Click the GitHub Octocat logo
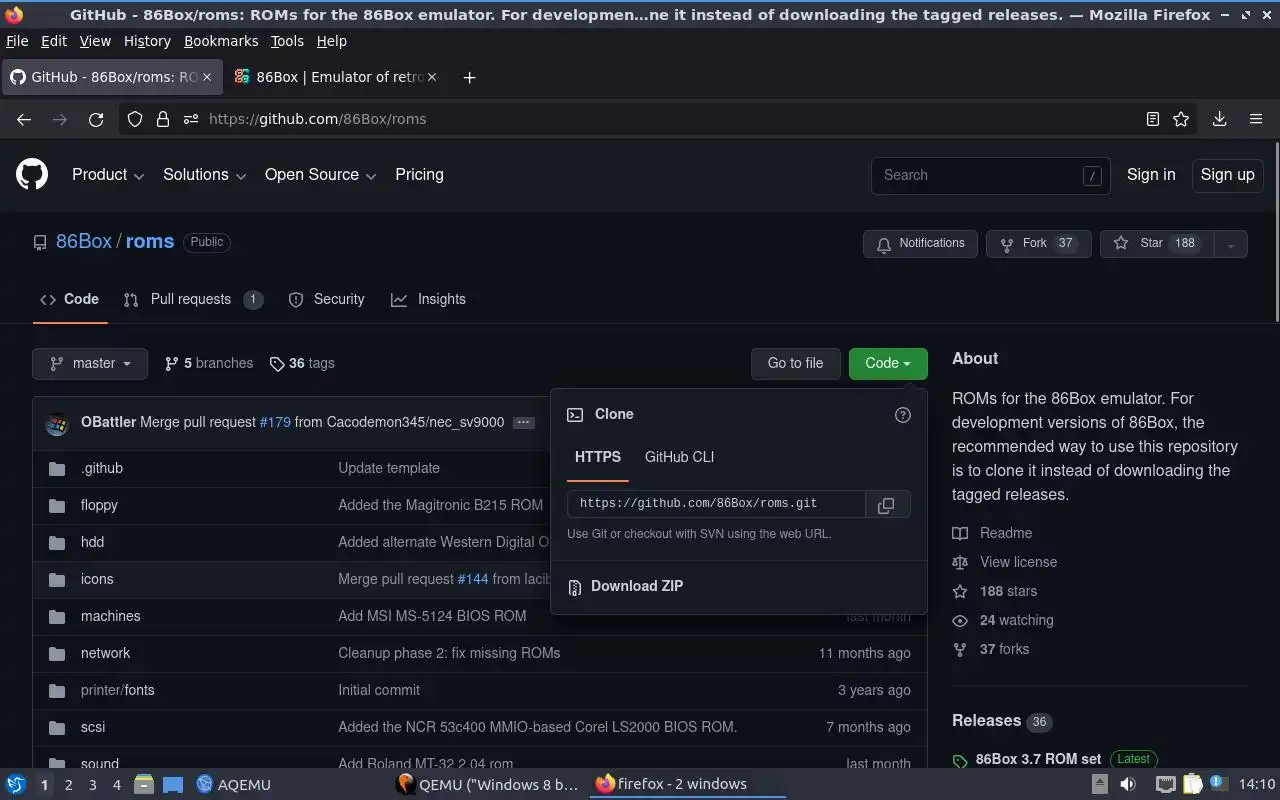The width and height of the screenshot is (1280, 800). [32, 175]
